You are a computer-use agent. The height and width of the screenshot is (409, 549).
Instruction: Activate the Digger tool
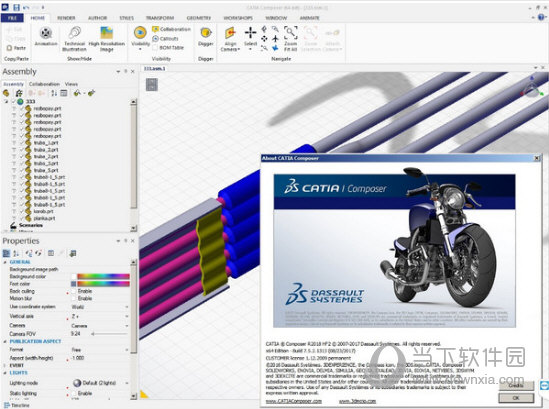click(206, 36)
